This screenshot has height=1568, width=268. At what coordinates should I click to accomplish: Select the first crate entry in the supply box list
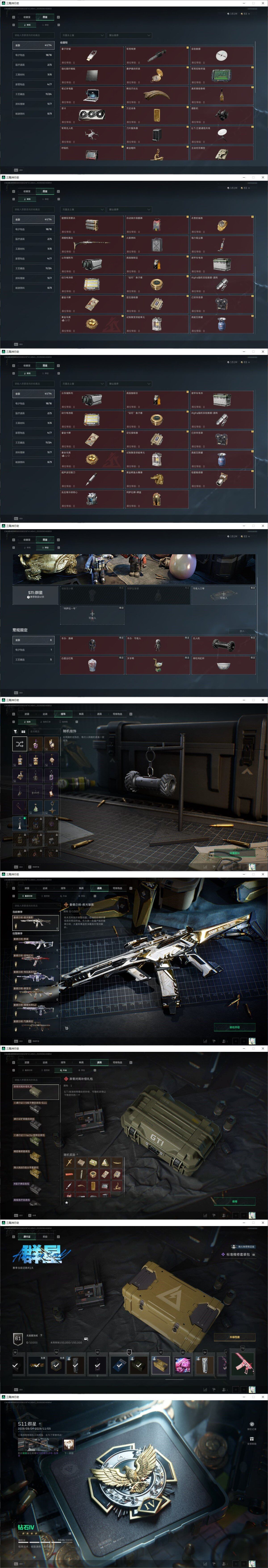point(36,1093)
